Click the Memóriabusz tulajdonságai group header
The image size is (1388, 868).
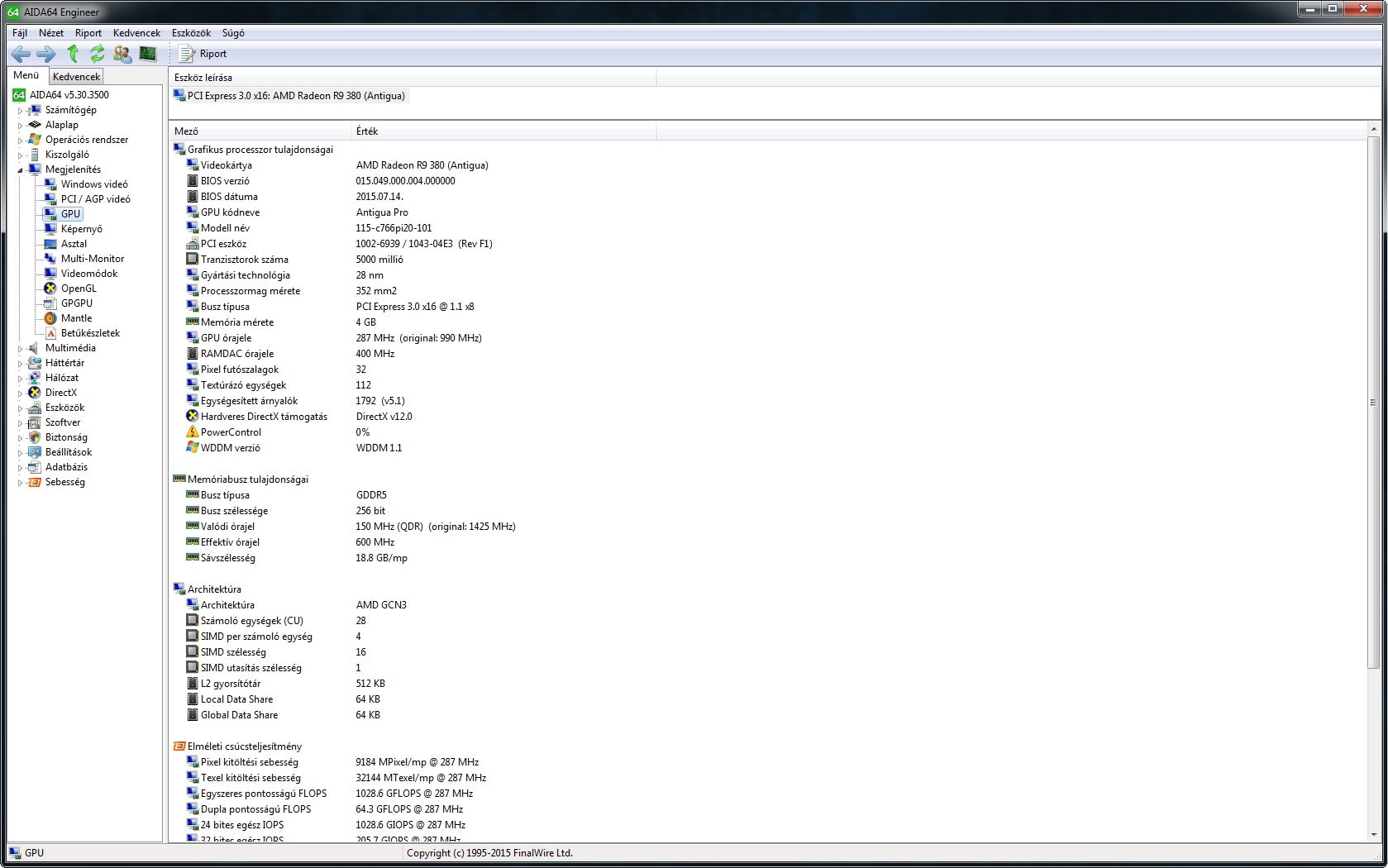point(241,479)
